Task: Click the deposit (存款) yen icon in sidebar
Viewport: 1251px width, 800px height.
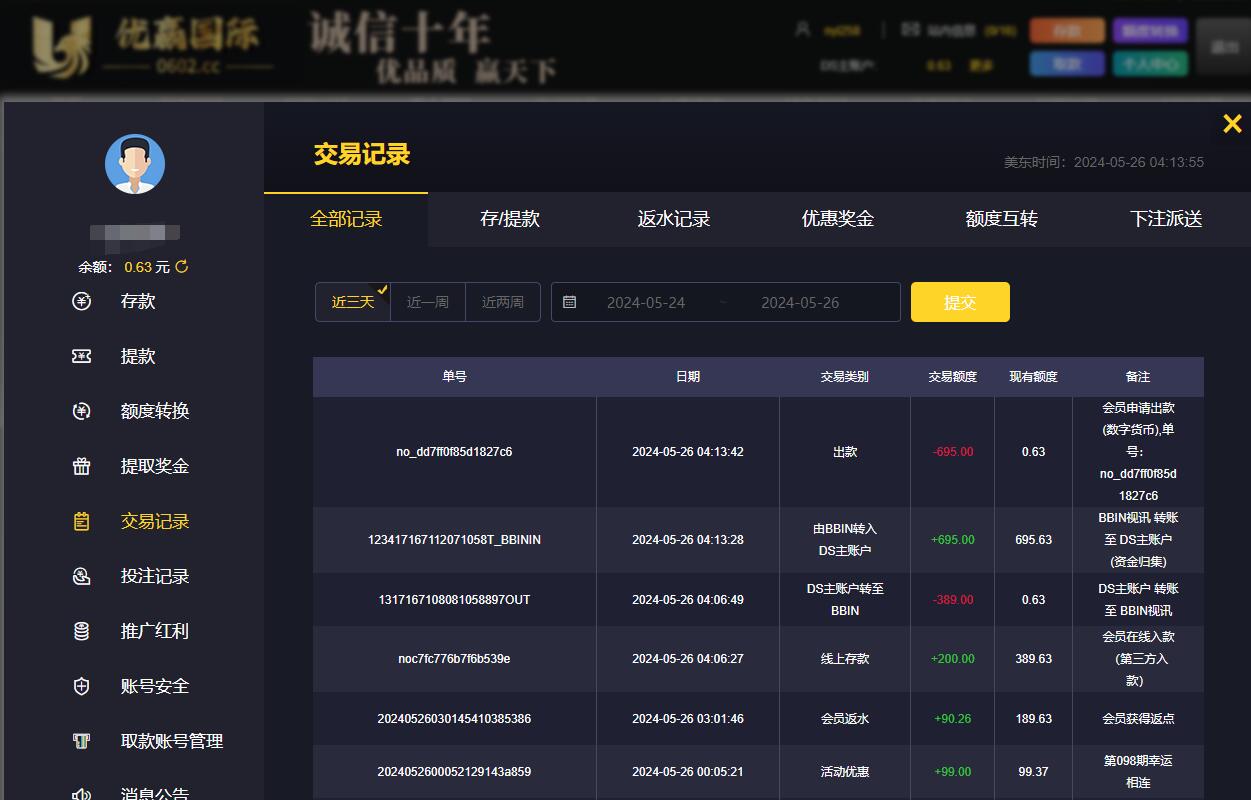Action: 82,301
